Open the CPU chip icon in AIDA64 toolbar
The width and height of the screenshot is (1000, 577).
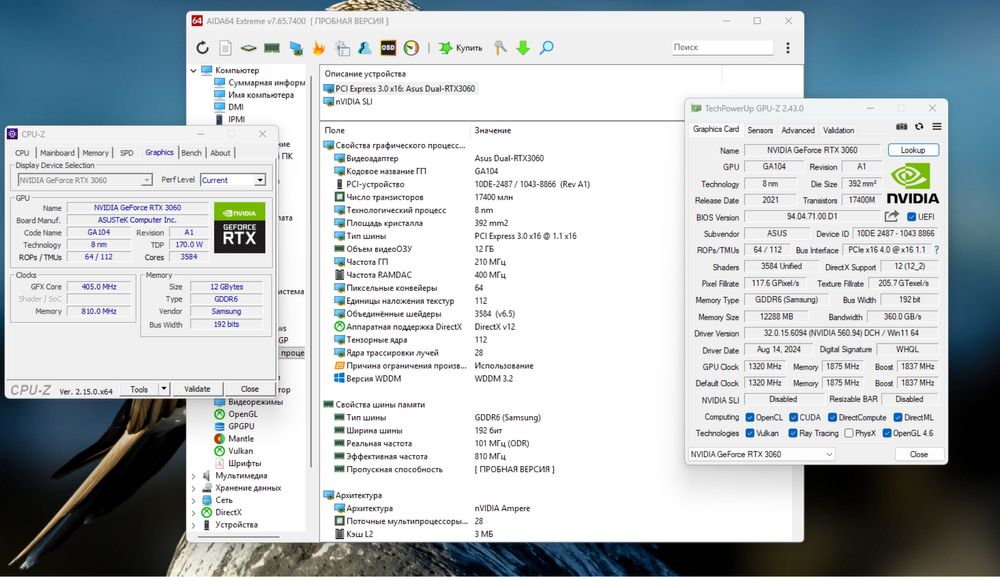(x=248, y=48)
